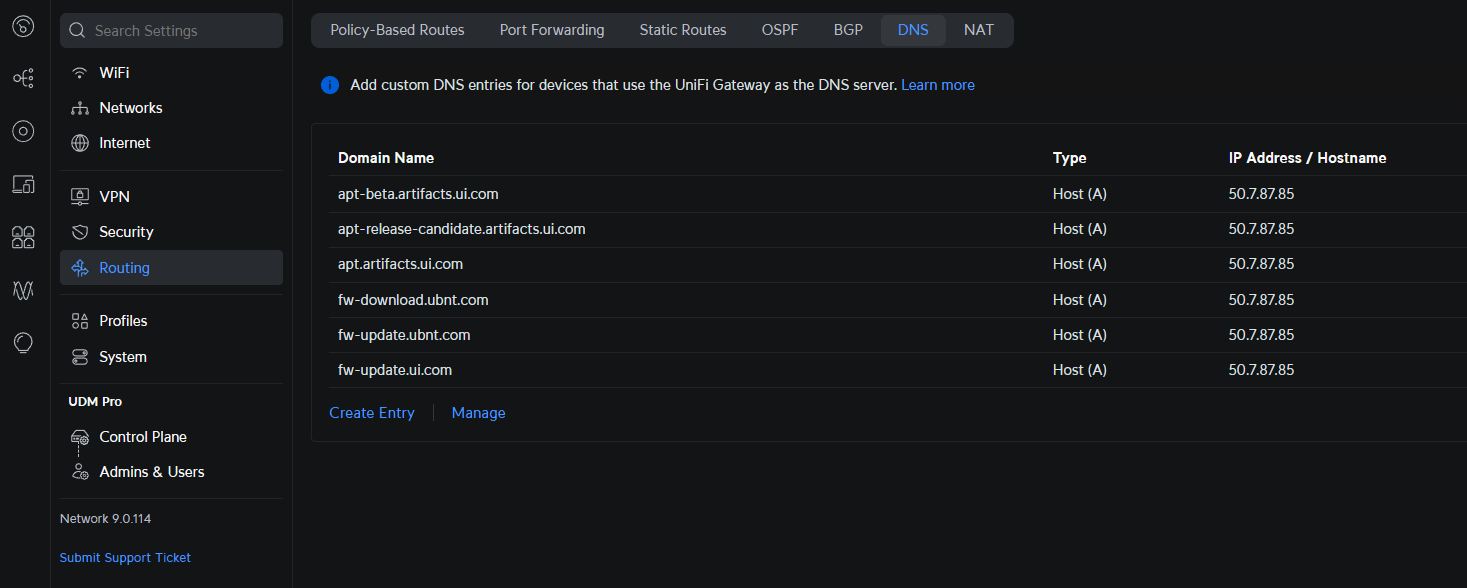Select the apt-beta.artifacts.ui.com domain entry

418,194
